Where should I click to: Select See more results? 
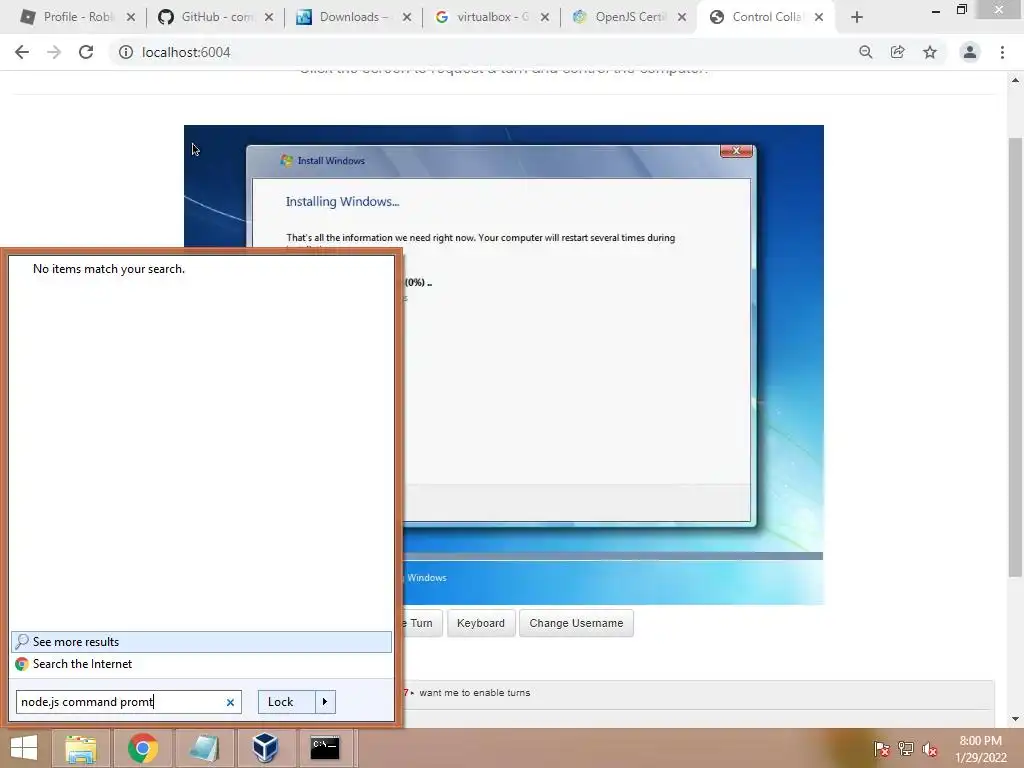tap(201, 641)
